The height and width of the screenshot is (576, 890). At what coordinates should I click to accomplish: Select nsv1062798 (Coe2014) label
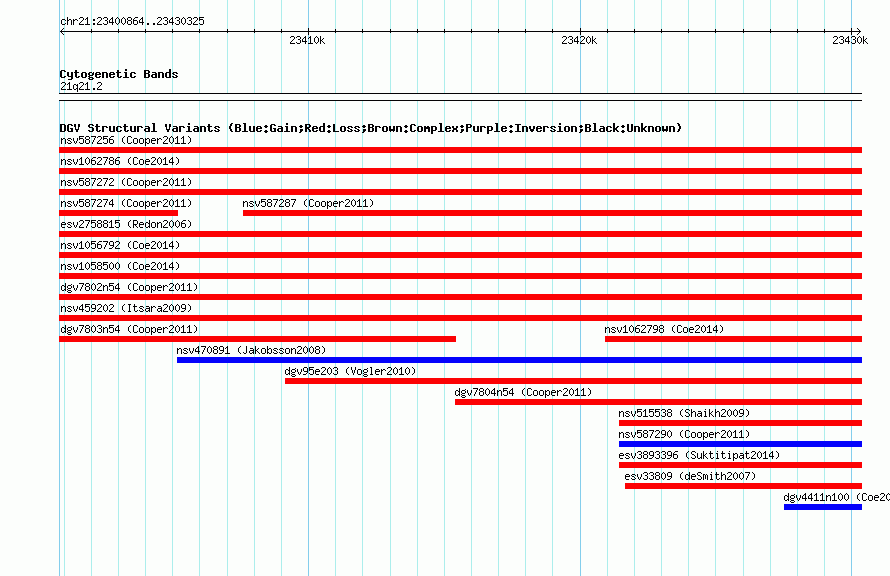click(664, 329)
